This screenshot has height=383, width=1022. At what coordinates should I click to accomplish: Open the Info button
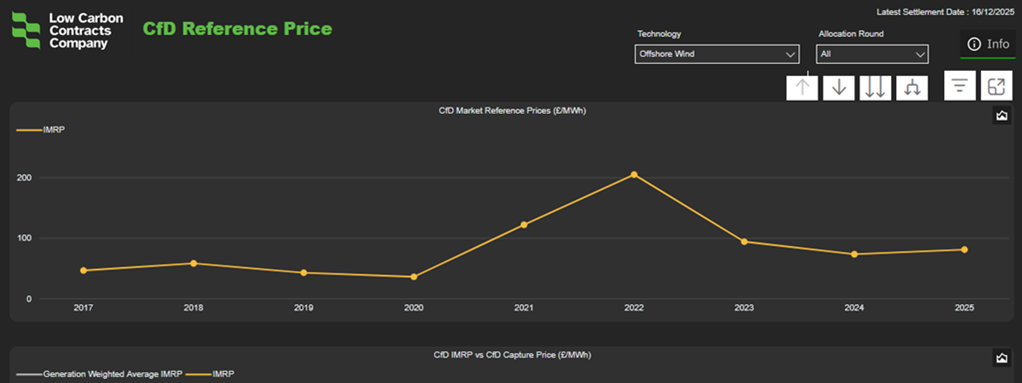[x=988, y=44]
